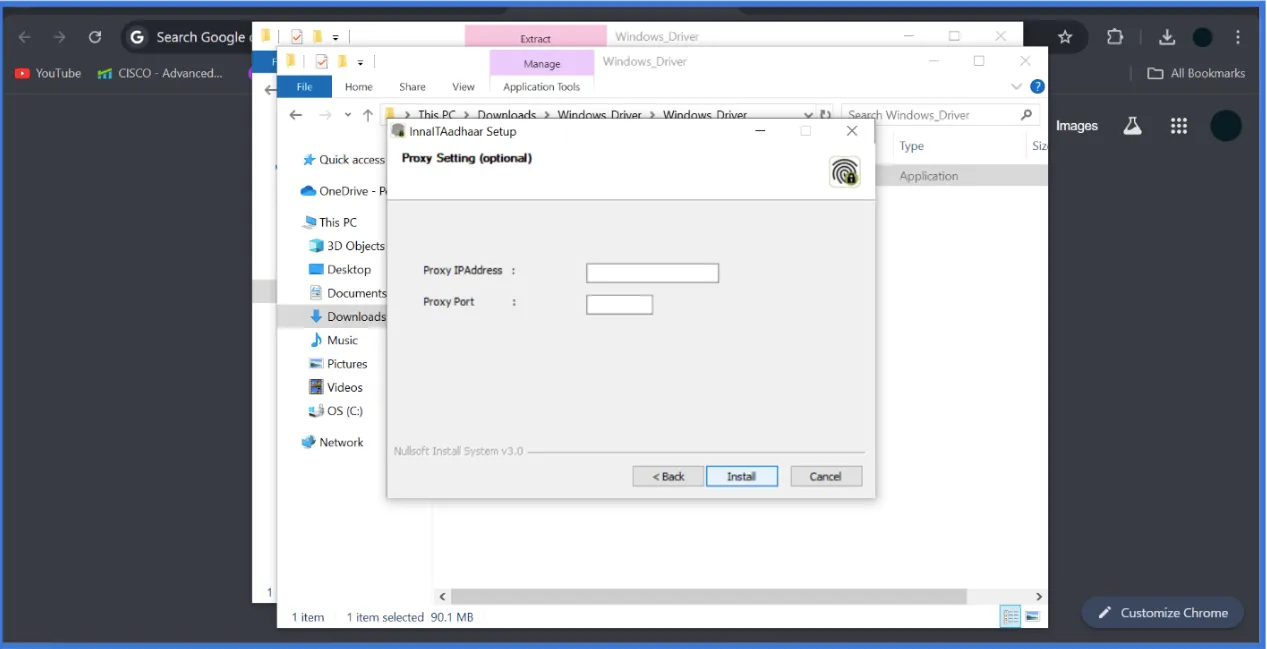The image size is (1267, 649).
Task: Open Downloads in the sidebar
Action: tap(347, 317)
